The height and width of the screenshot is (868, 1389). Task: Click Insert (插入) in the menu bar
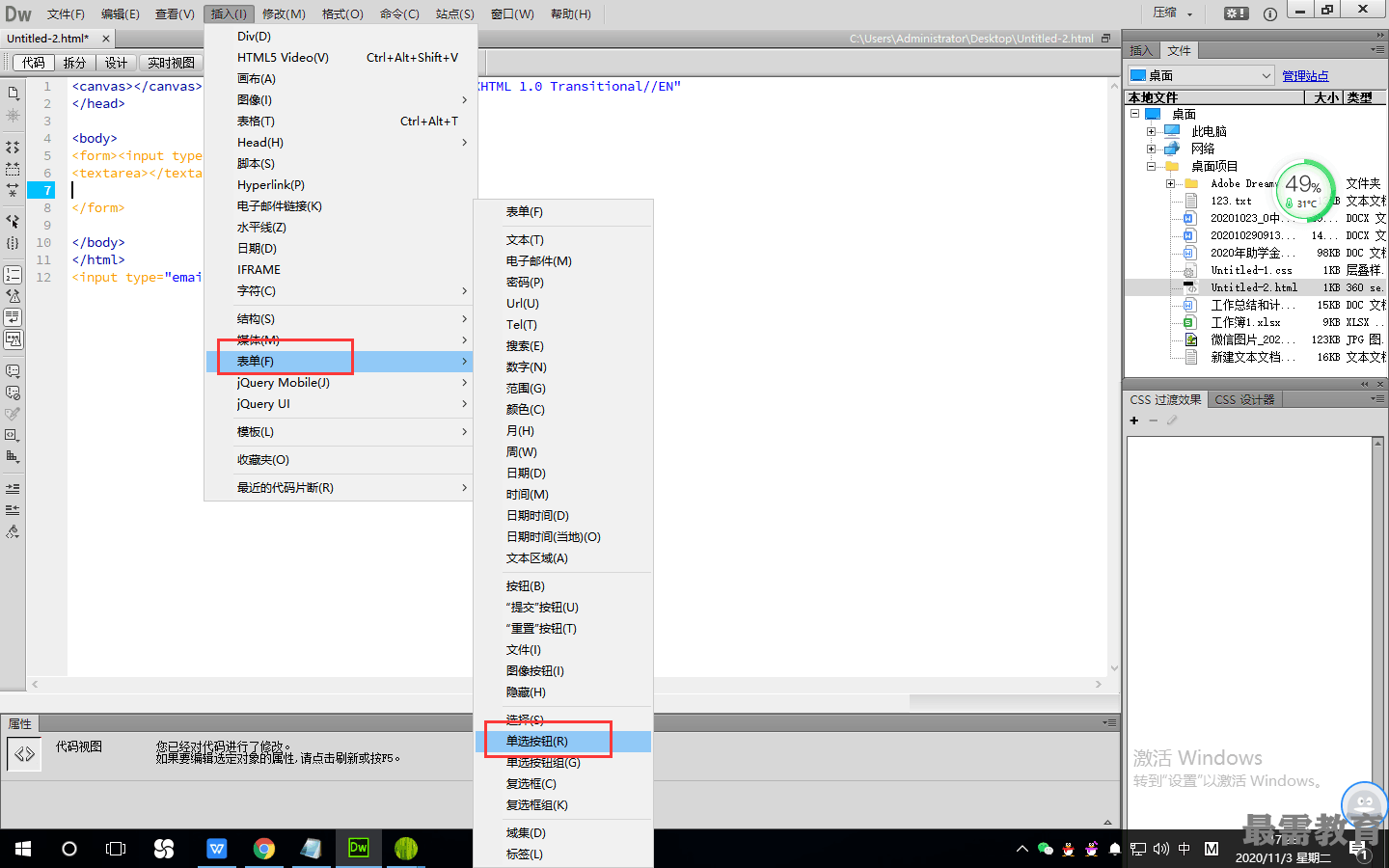pyautogui.click(x=229, y=14)
